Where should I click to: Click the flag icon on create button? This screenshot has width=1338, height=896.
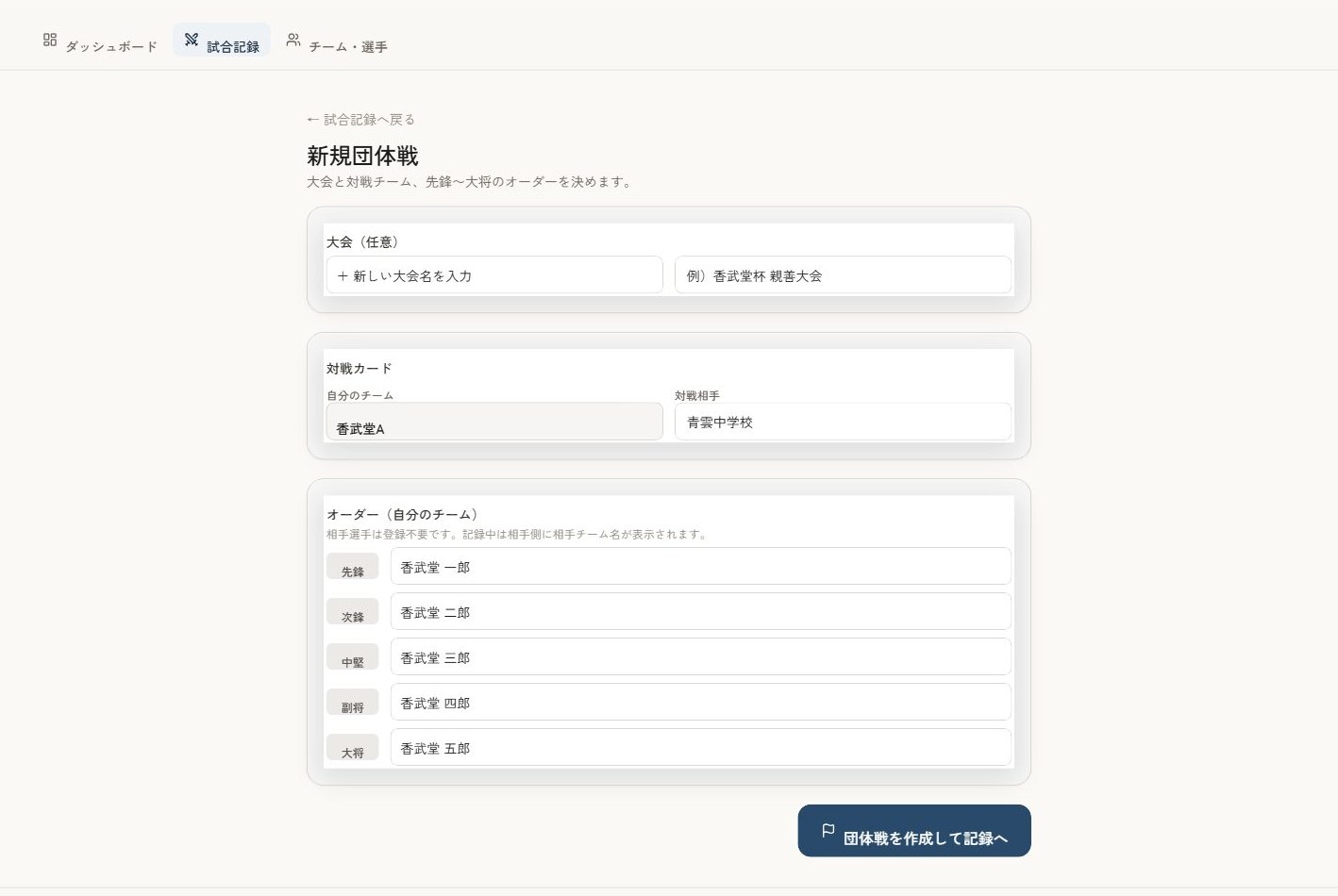pos(828,830)
